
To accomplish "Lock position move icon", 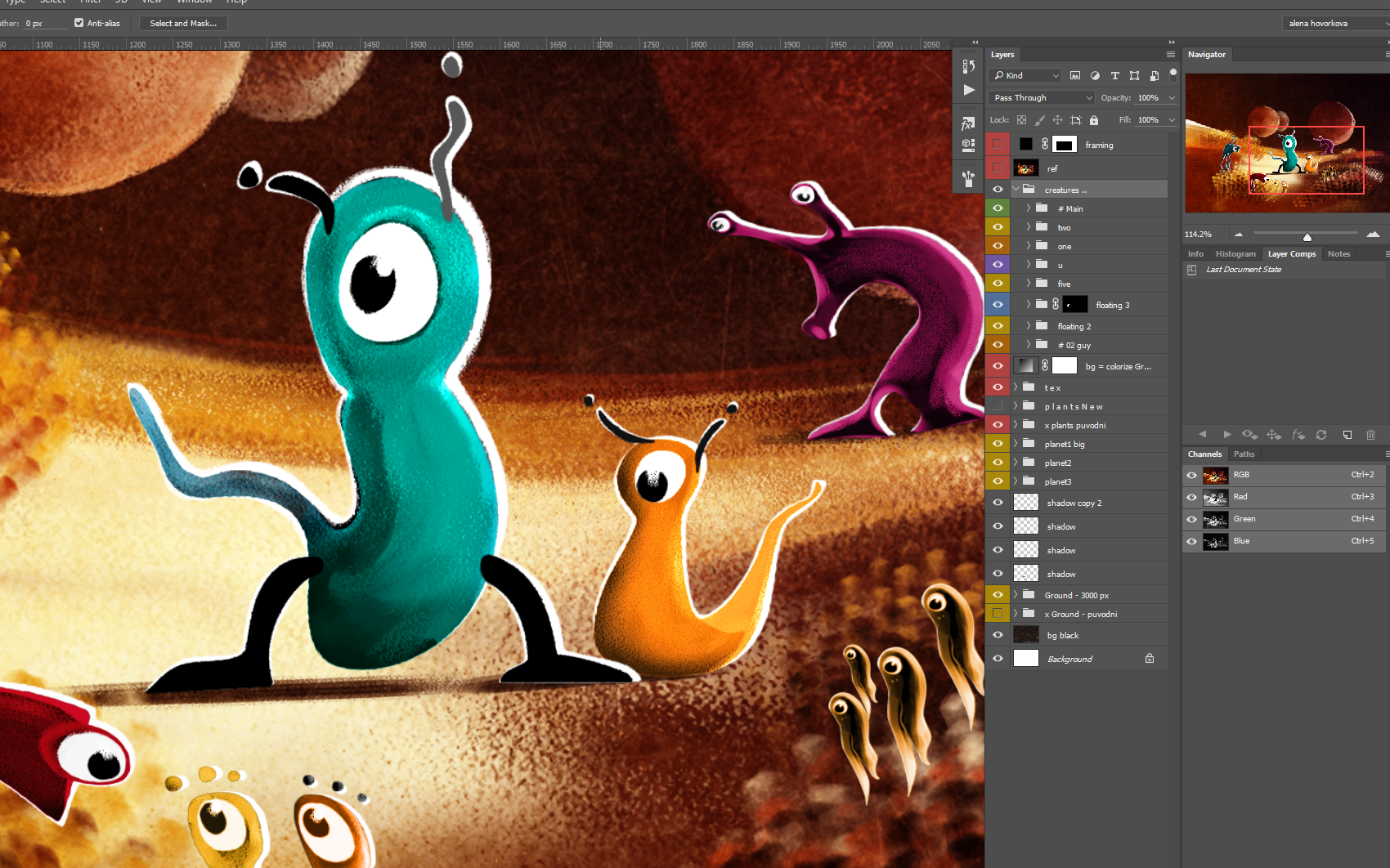I will point(1057,120).
